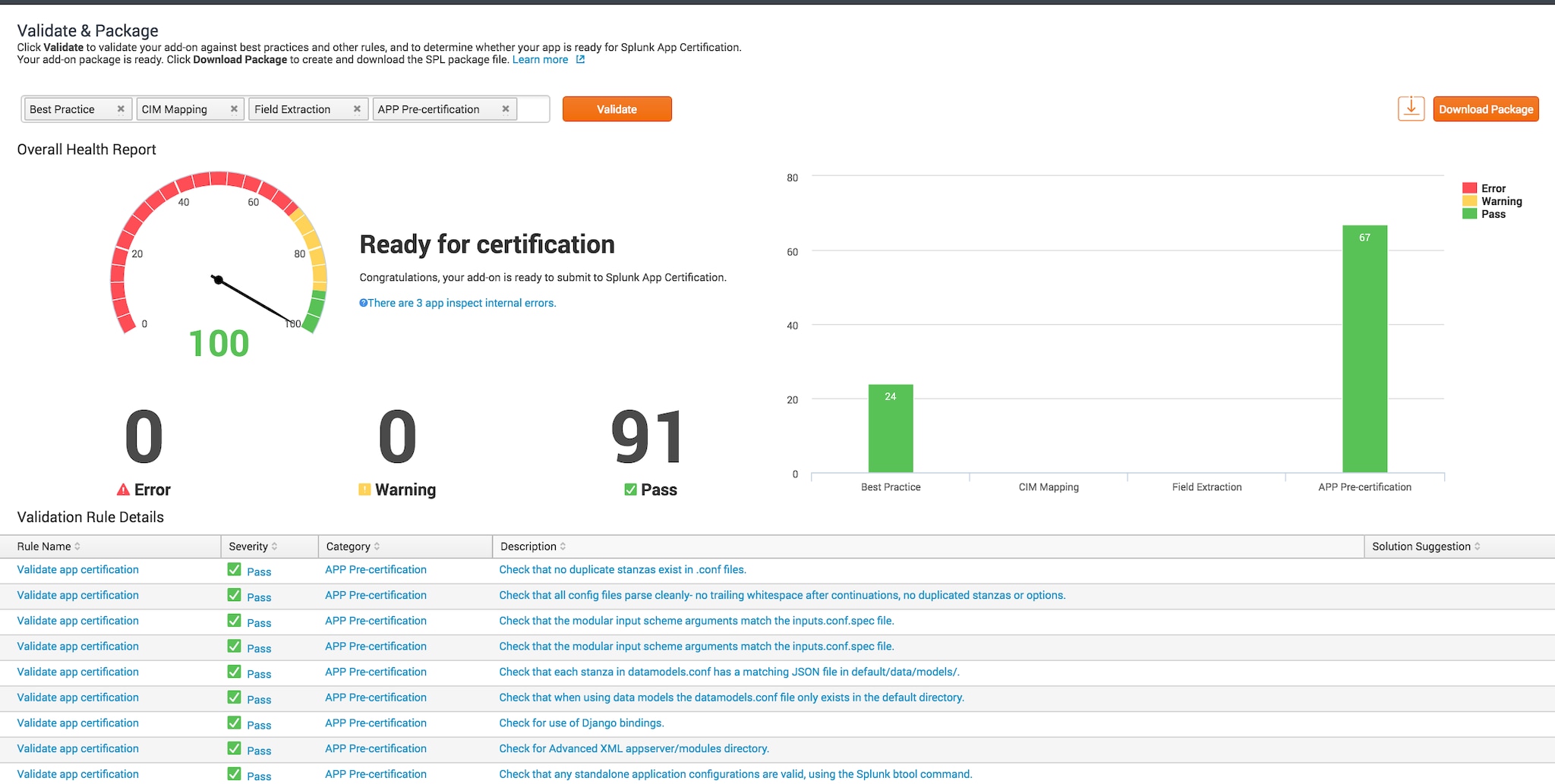Click the red Error triangle icon
The width and height of the screenshot is (1555, 784).
tap(123, 490)
